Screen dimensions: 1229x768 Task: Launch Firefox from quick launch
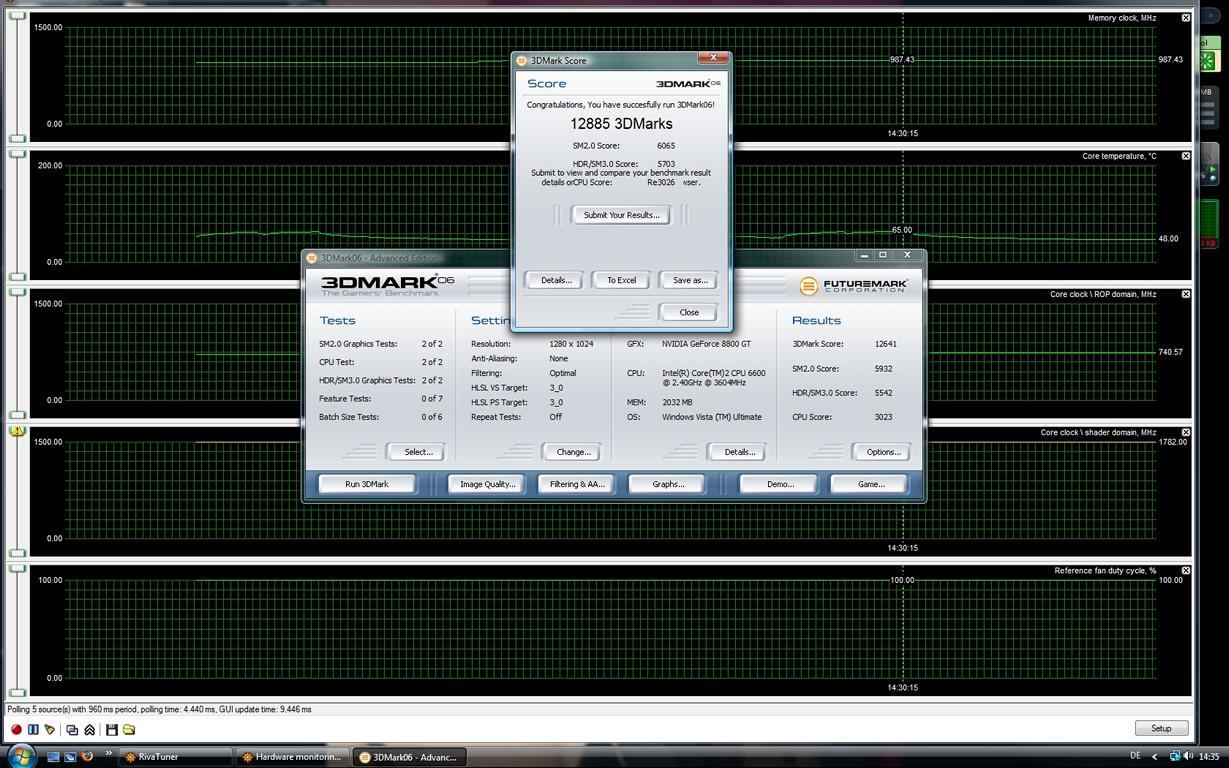pyautogui.click(x=87, y=757)
